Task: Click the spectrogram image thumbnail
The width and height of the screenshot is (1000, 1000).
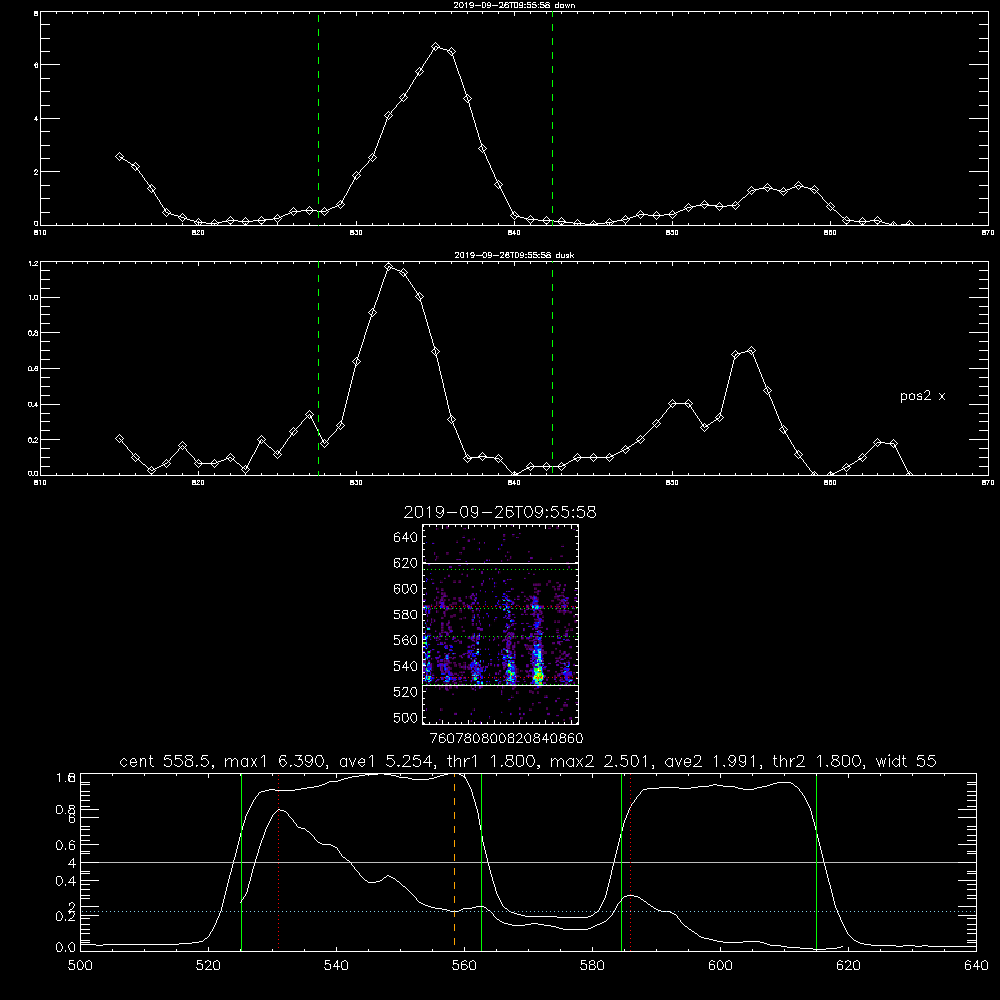Action: [x=501, y=624]
